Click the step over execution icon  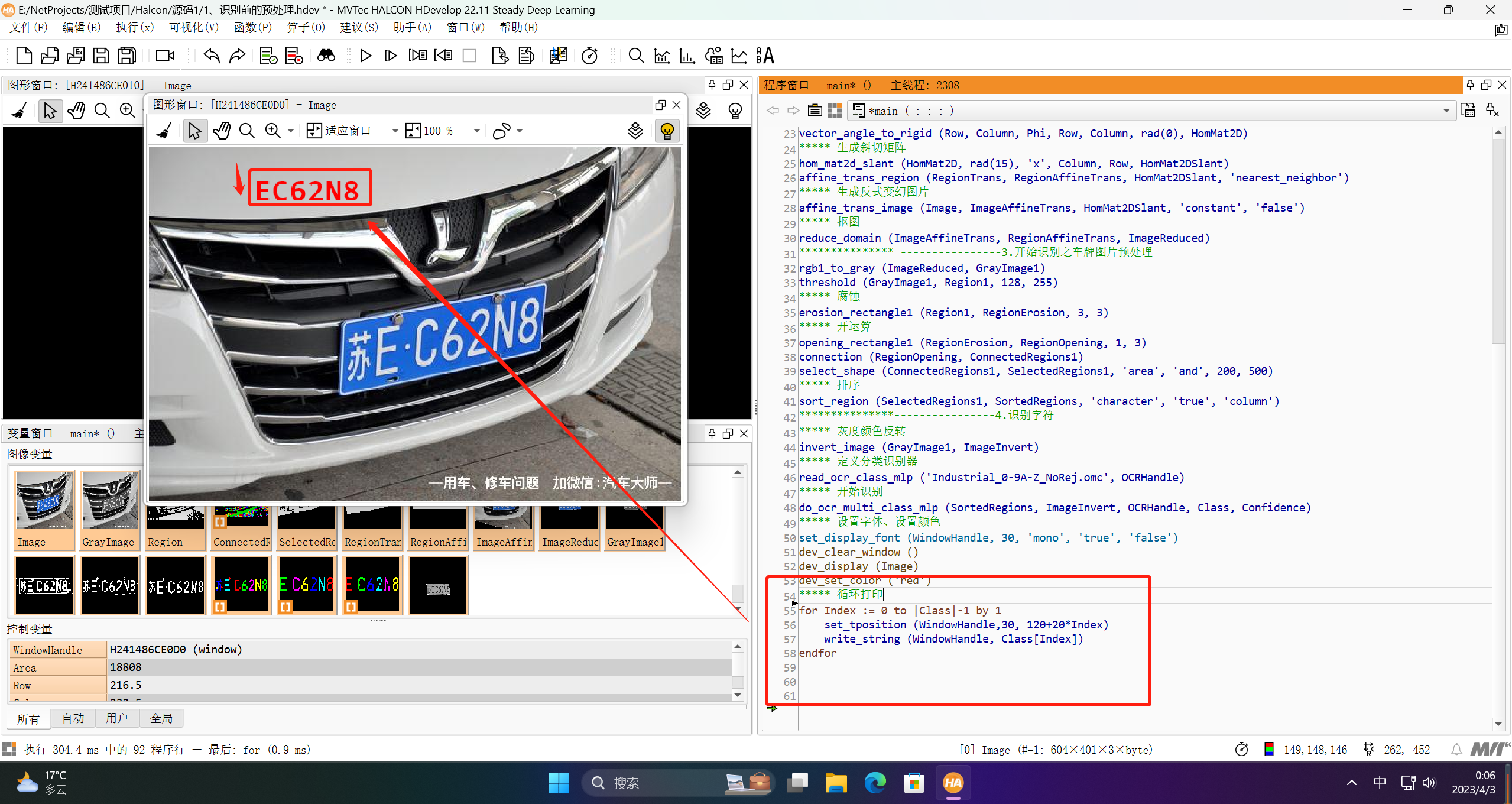[x=391, y=56]
